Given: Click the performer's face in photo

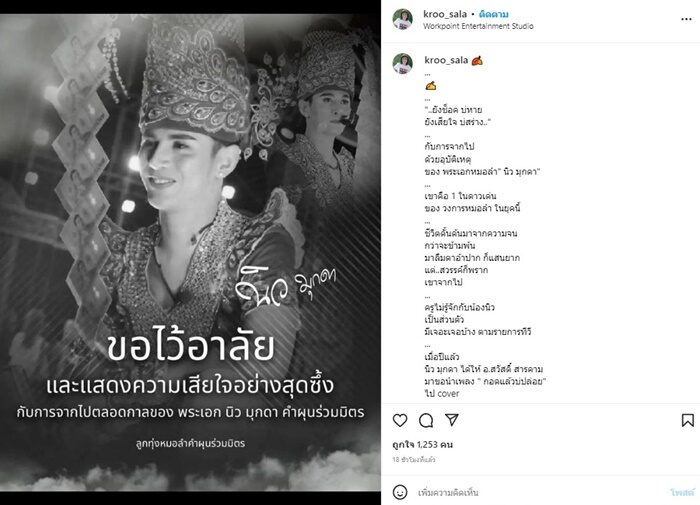Looking at the screenshot, I should pos(183,170).
